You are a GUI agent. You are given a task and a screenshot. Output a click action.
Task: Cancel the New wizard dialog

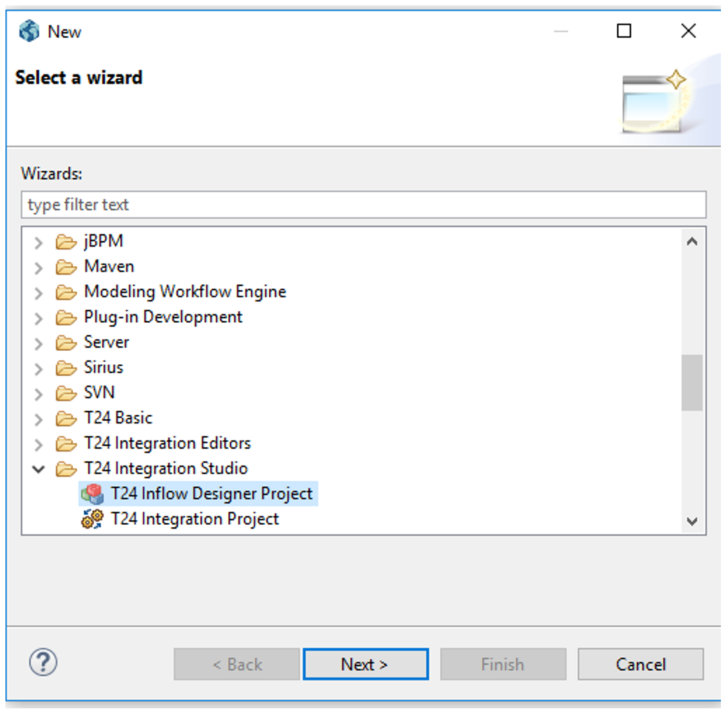tap(640, 664)
